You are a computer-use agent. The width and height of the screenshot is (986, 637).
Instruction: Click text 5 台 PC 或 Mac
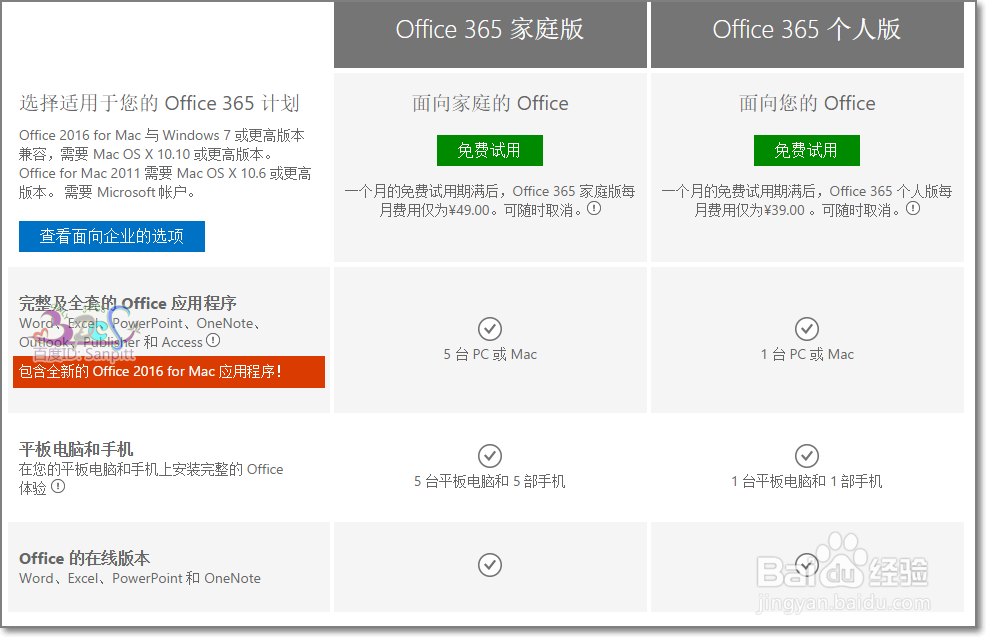490,354
